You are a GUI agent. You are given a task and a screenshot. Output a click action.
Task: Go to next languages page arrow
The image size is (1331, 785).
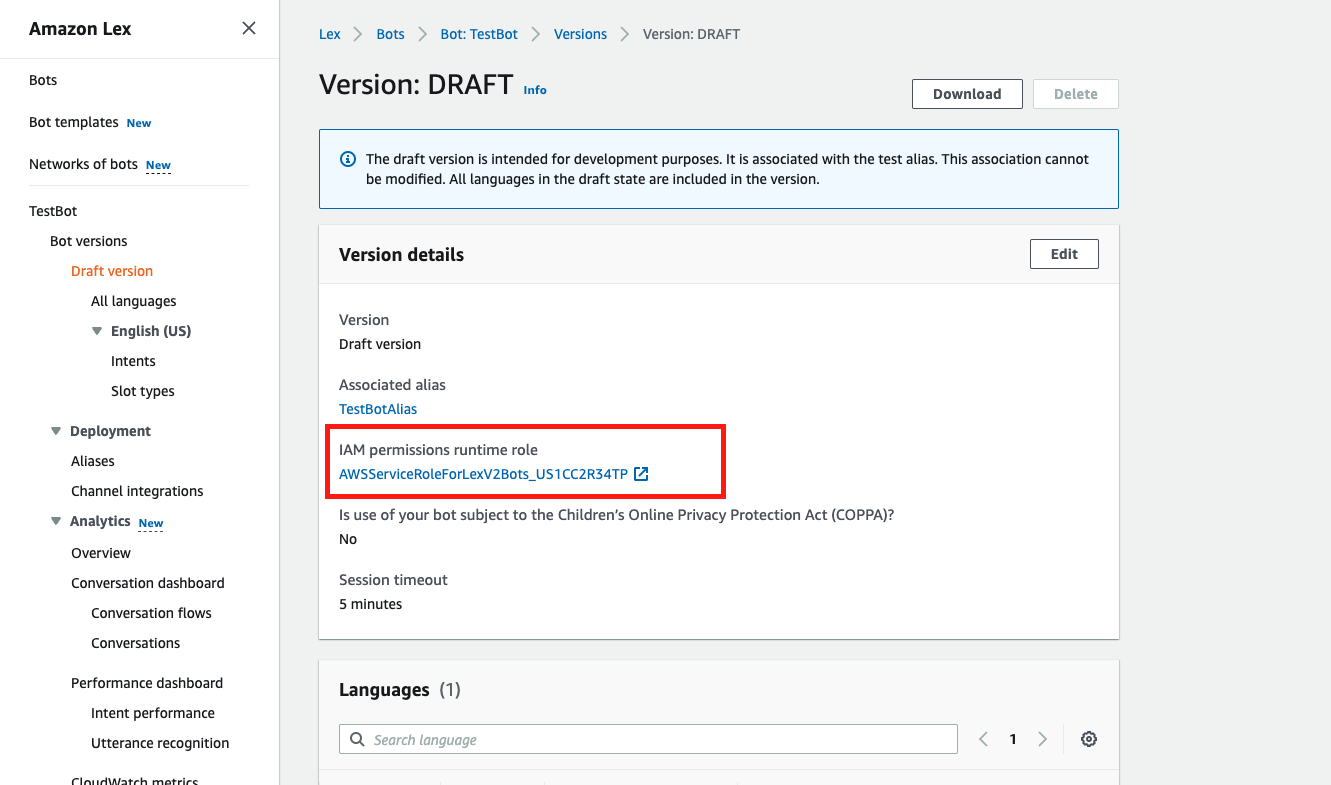[x=1042, y=739]
